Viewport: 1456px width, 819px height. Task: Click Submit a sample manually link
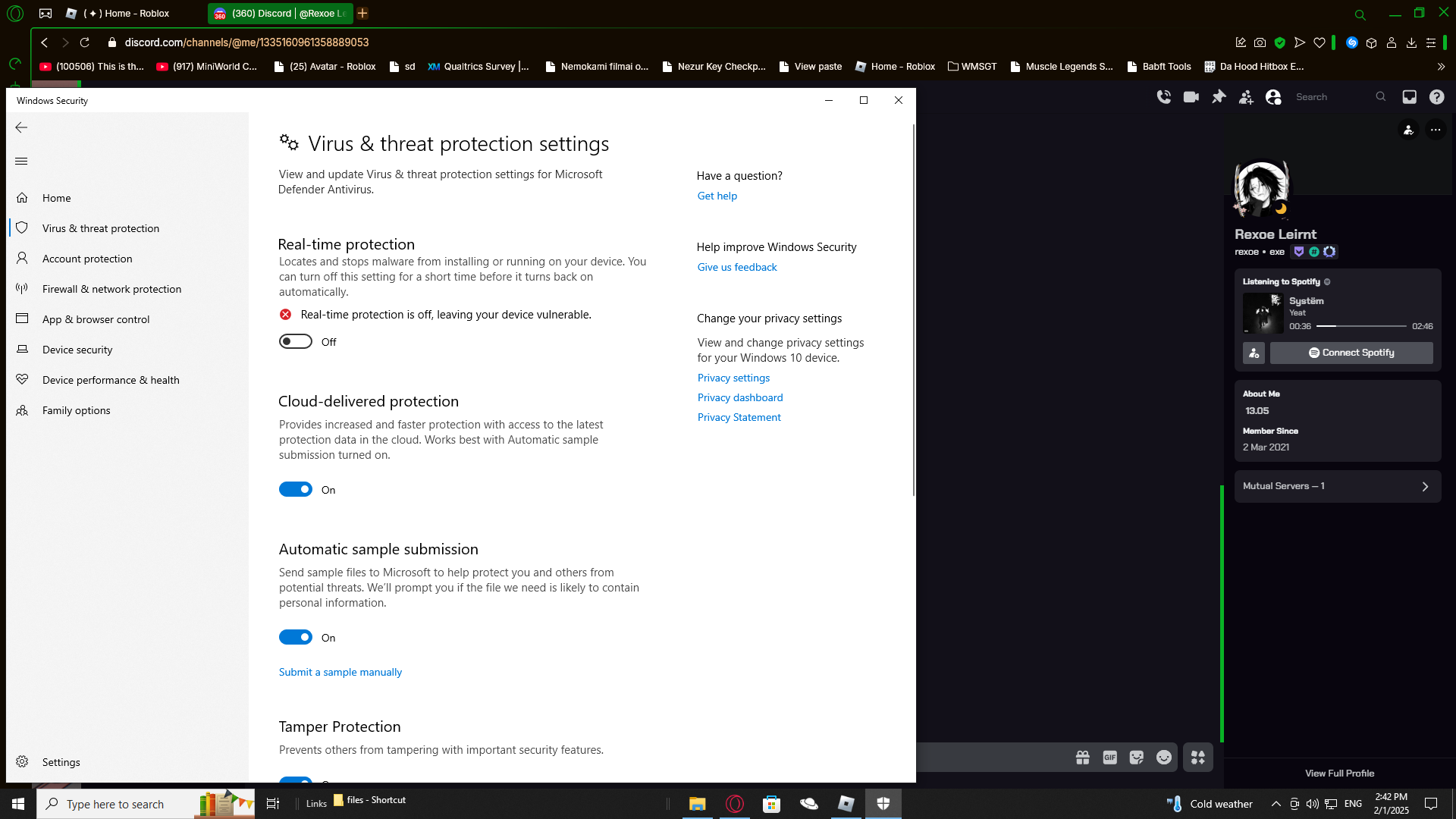340,672
